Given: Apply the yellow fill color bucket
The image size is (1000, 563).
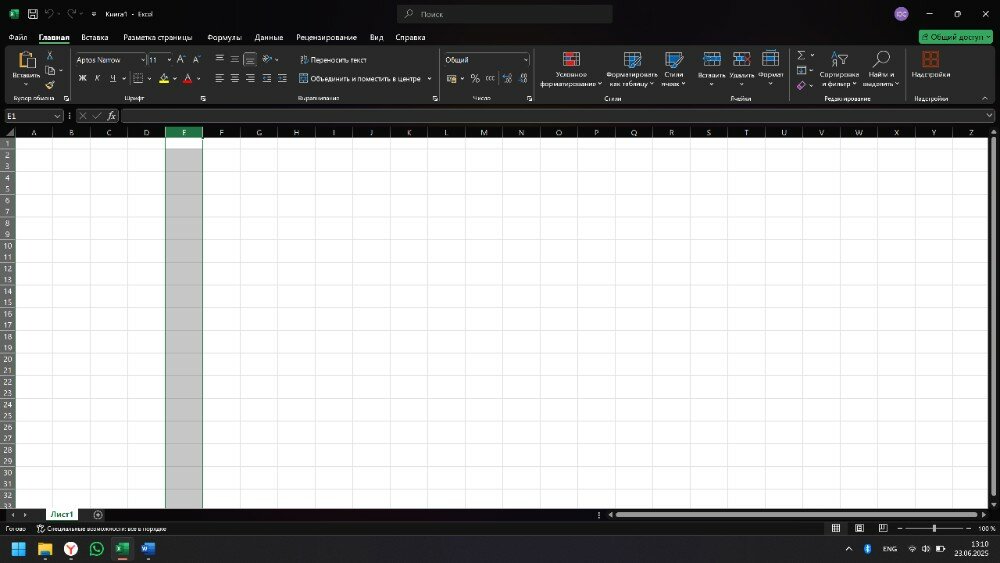Looking at the screenshot, I should point(164,78).
